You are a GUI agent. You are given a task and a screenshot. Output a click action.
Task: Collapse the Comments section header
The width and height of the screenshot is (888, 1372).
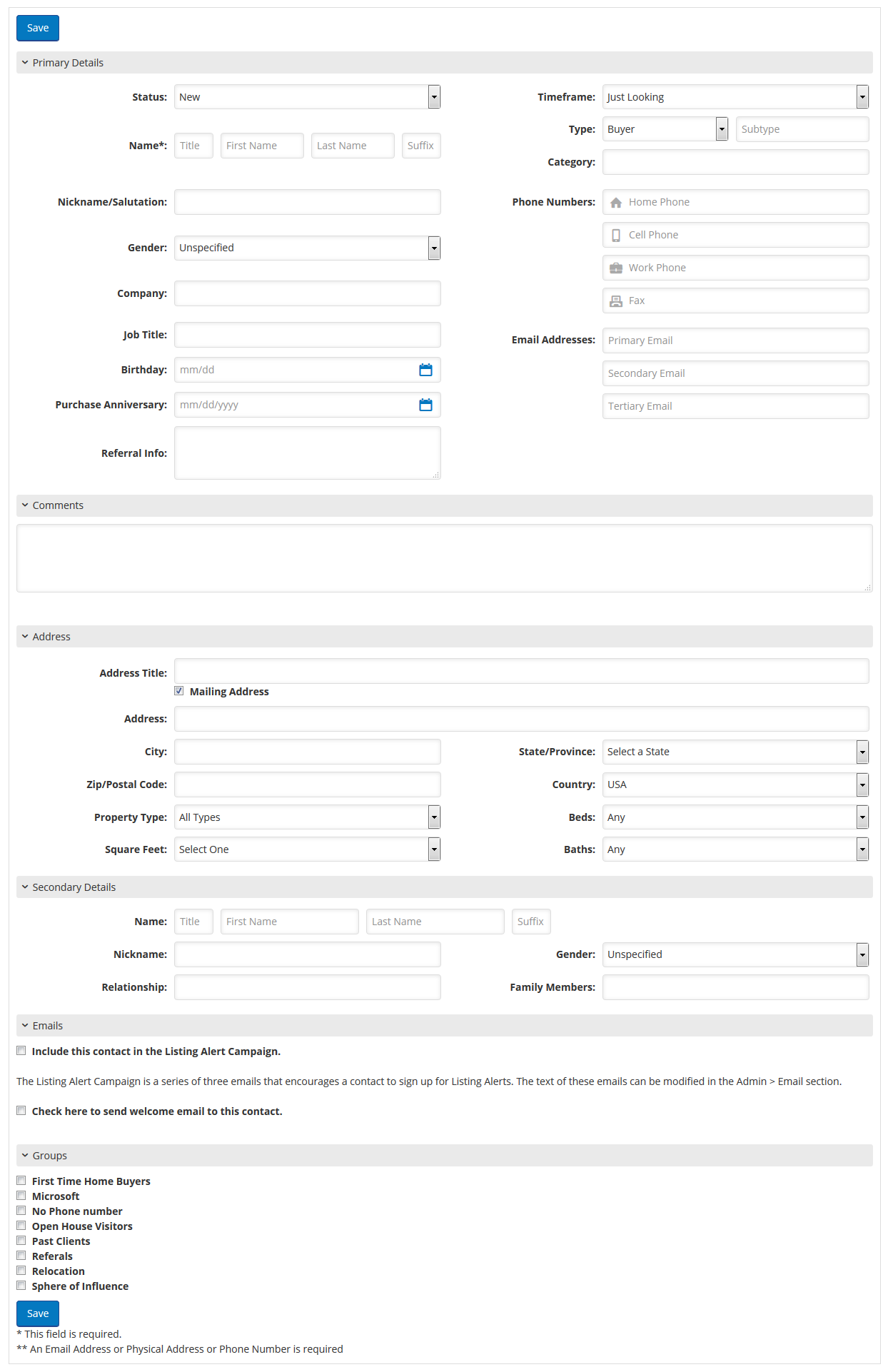point(444,505)
